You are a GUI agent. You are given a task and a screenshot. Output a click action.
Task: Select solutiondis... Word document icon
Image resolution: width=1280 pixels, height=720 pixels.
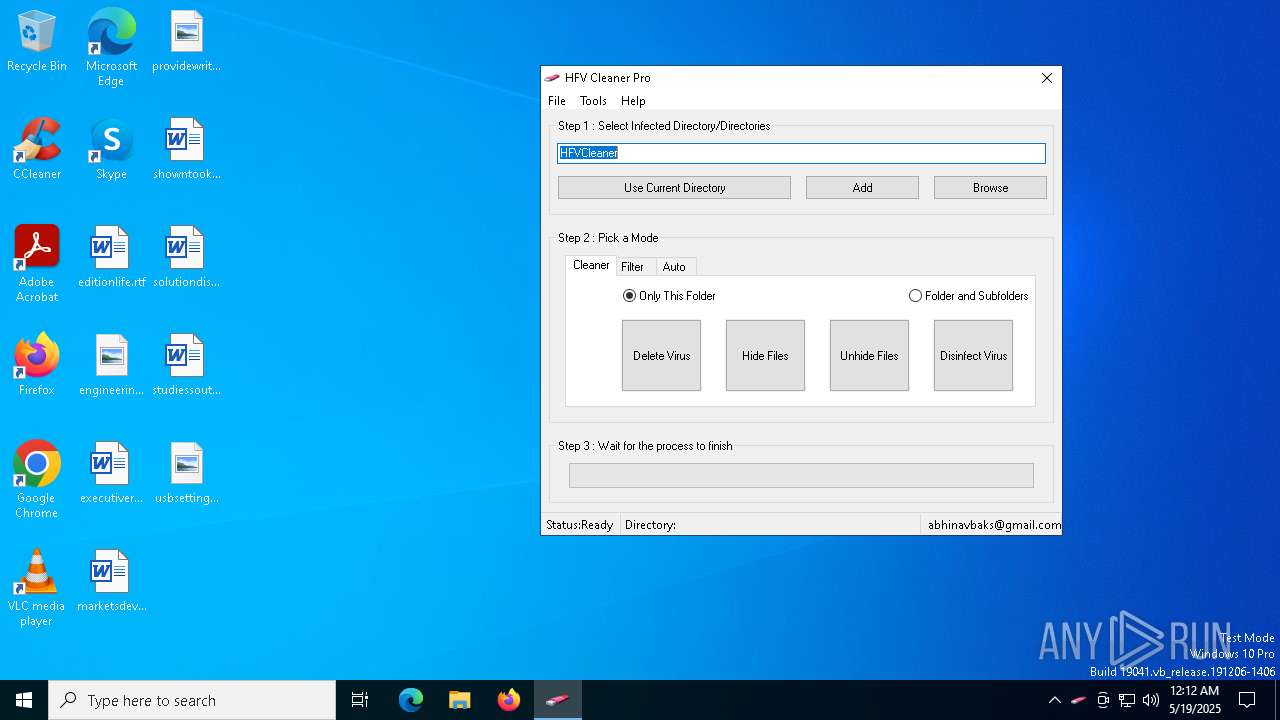coord(186,257)
